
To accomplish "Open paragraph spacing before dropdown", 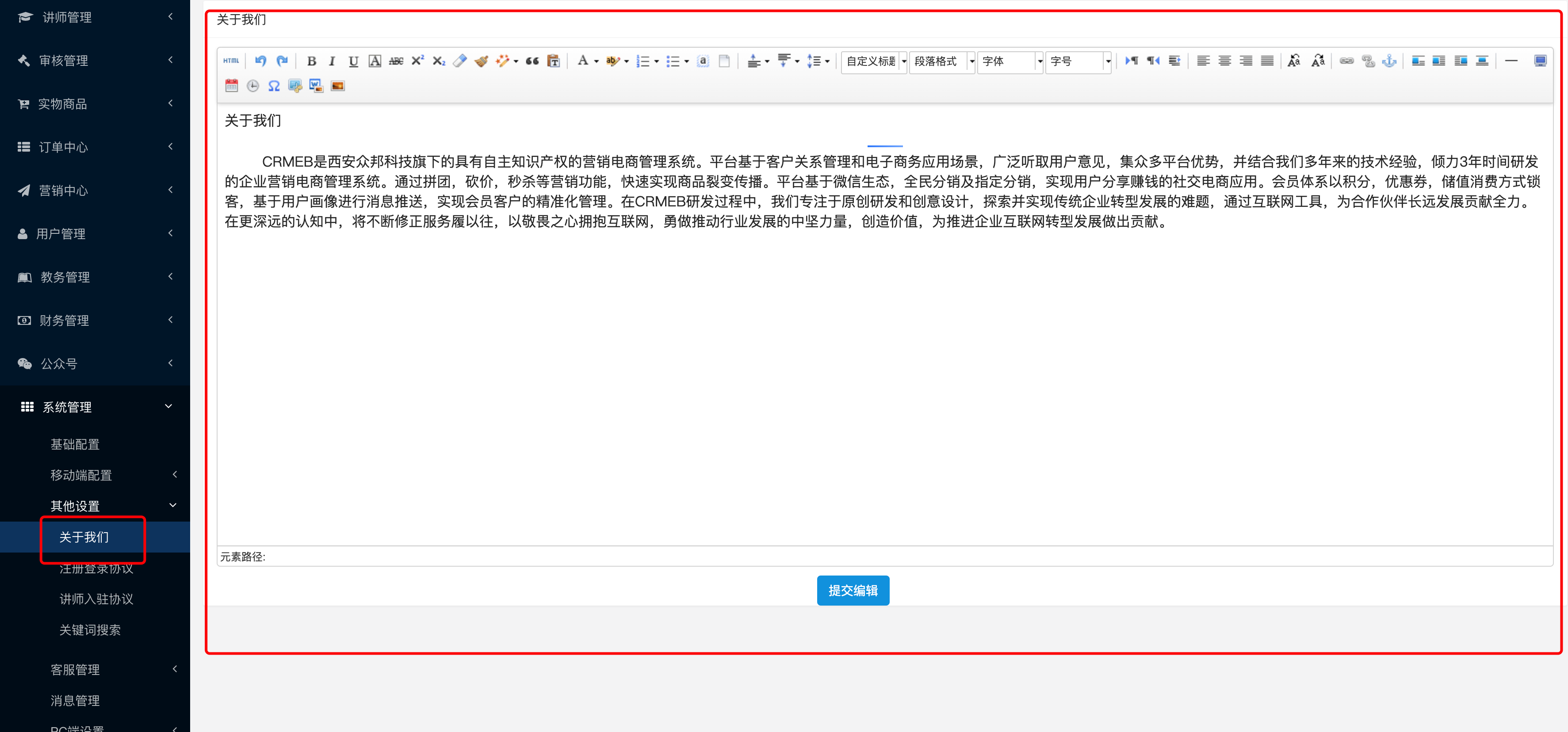I will (x=767, y=61).
